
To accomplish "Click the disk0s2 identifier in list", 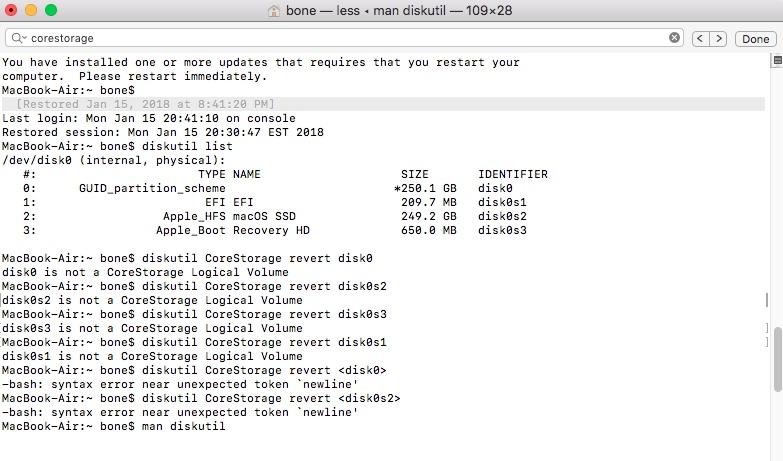I will pos(502,216).
